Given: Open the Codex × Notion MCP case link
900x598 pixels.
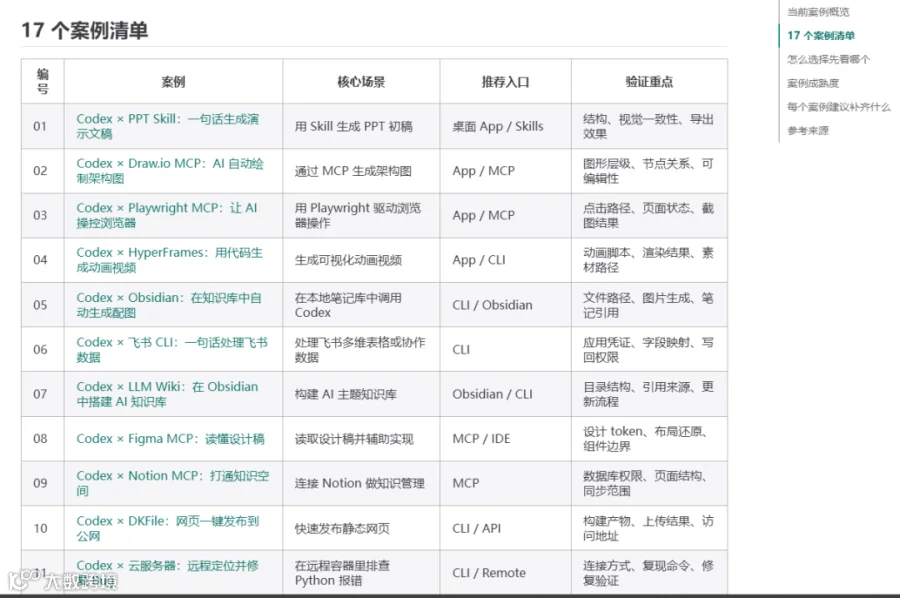Looking at the screenshot, I should pyautogui.click(x=173, y=483).
